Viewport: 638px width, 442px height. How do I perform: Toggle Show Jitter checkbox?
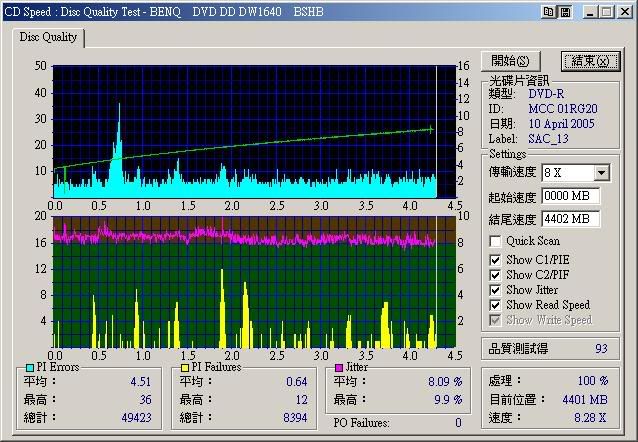tap(495, 290)
